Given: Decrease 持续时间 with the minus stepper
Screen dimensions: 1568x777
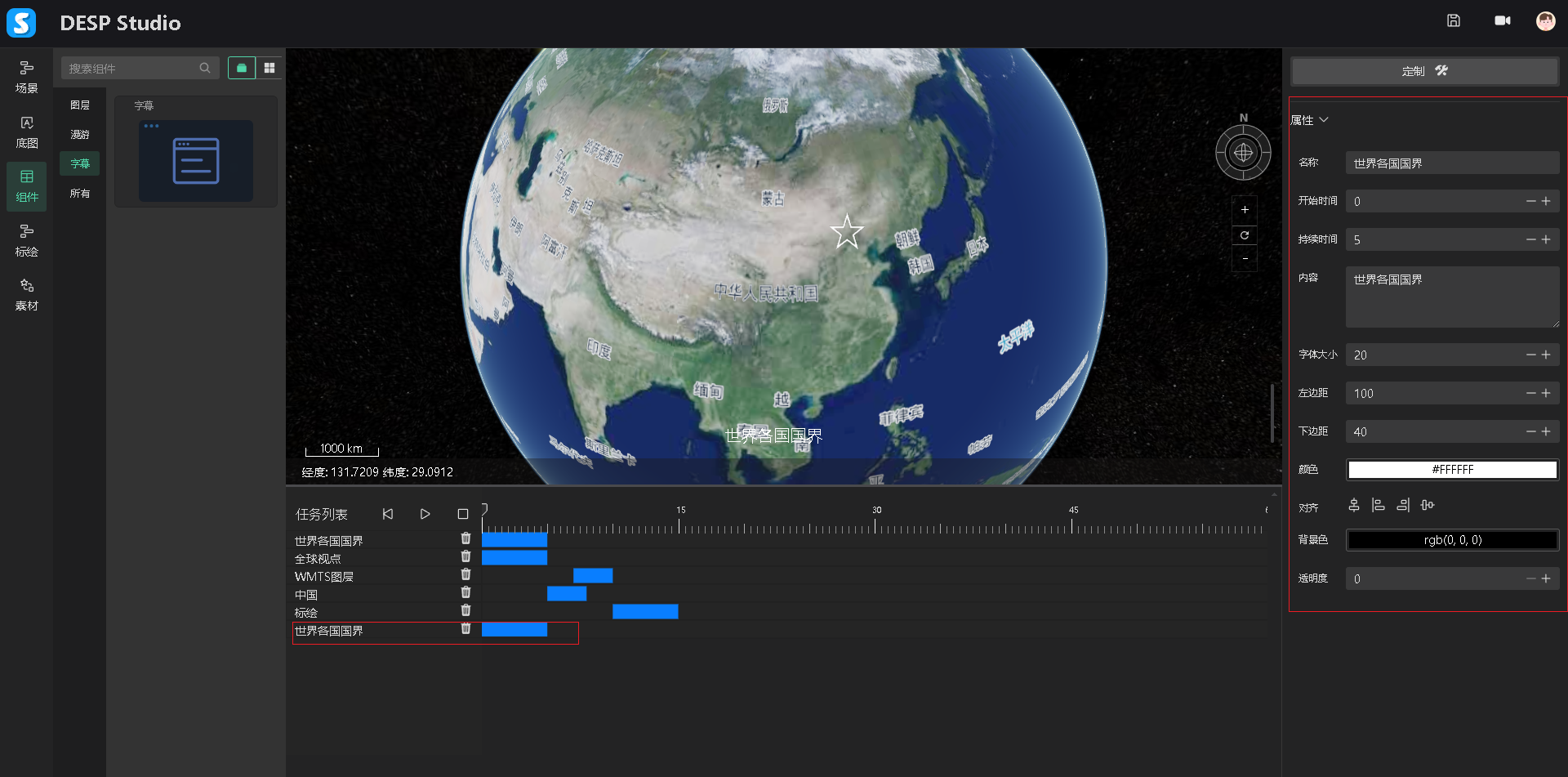Looking at the screenshot, I should (x=1530, y=239).
